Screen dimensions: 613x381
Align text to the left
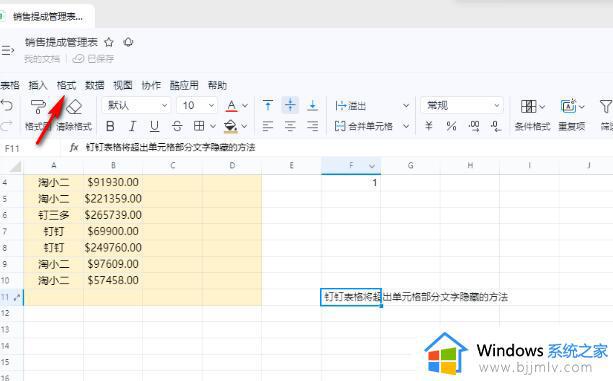coord(268,126)
